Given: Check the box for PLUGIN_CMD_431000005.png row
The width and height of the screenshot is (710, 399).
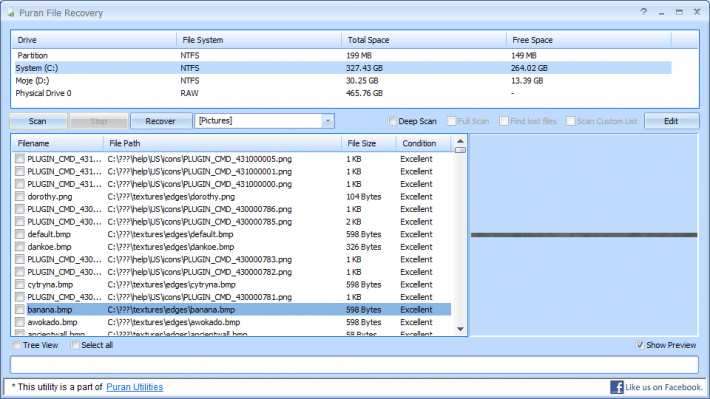Looking at the screenshot, I should click(19, 159).
